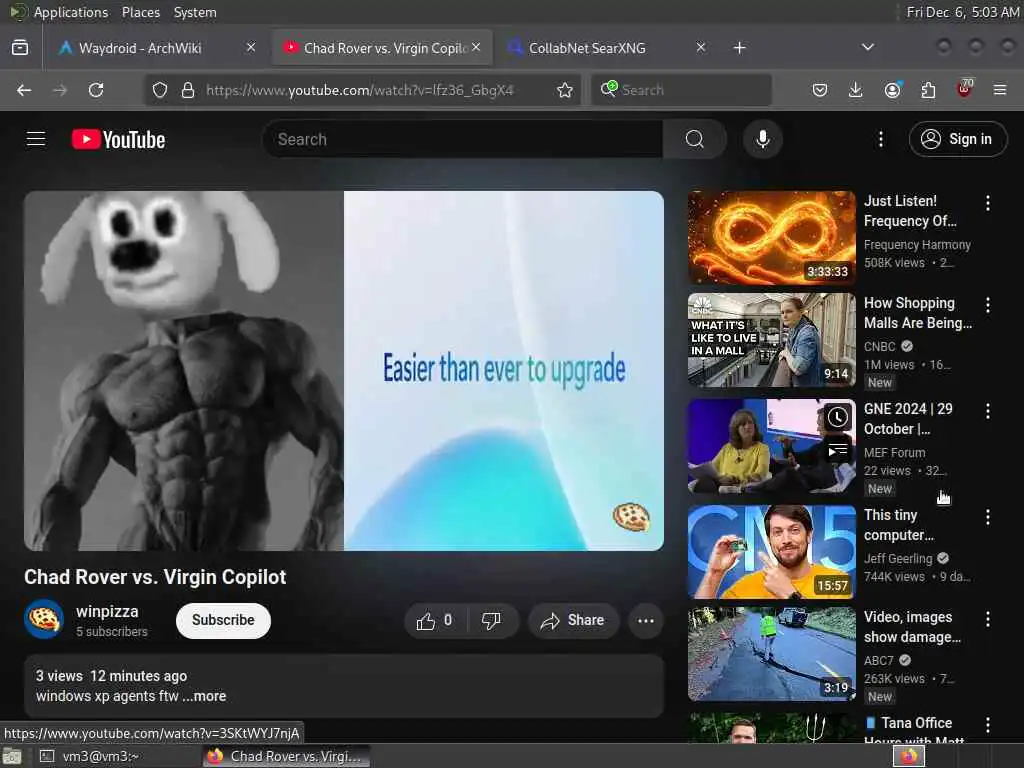Screen dimensions: 1024x768
Task: Open the YouTube hamburger guide menu
Action: point(36,139)
